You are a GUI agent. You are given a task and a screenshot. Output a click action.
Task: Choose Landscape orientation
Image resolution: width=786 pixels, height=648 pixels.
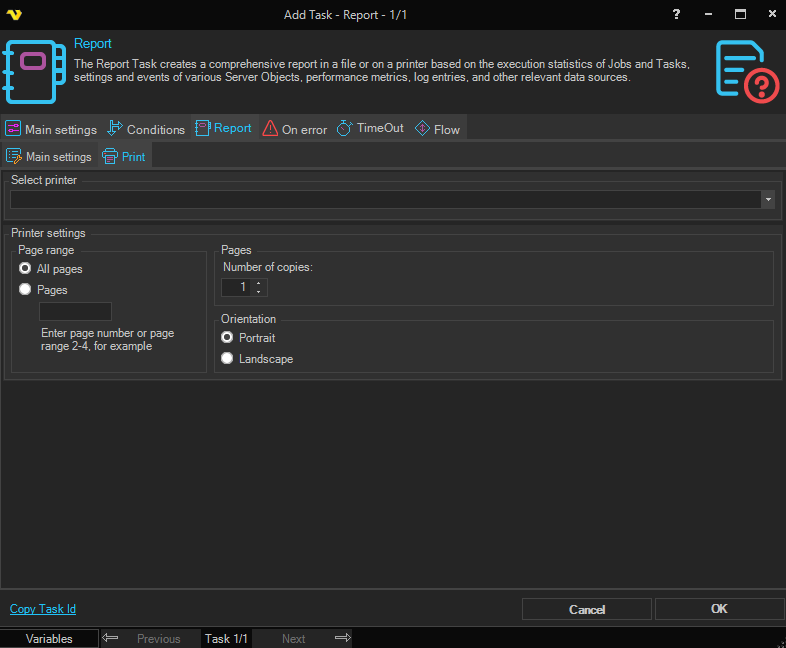pyautogui.click(x=228, y=359)
